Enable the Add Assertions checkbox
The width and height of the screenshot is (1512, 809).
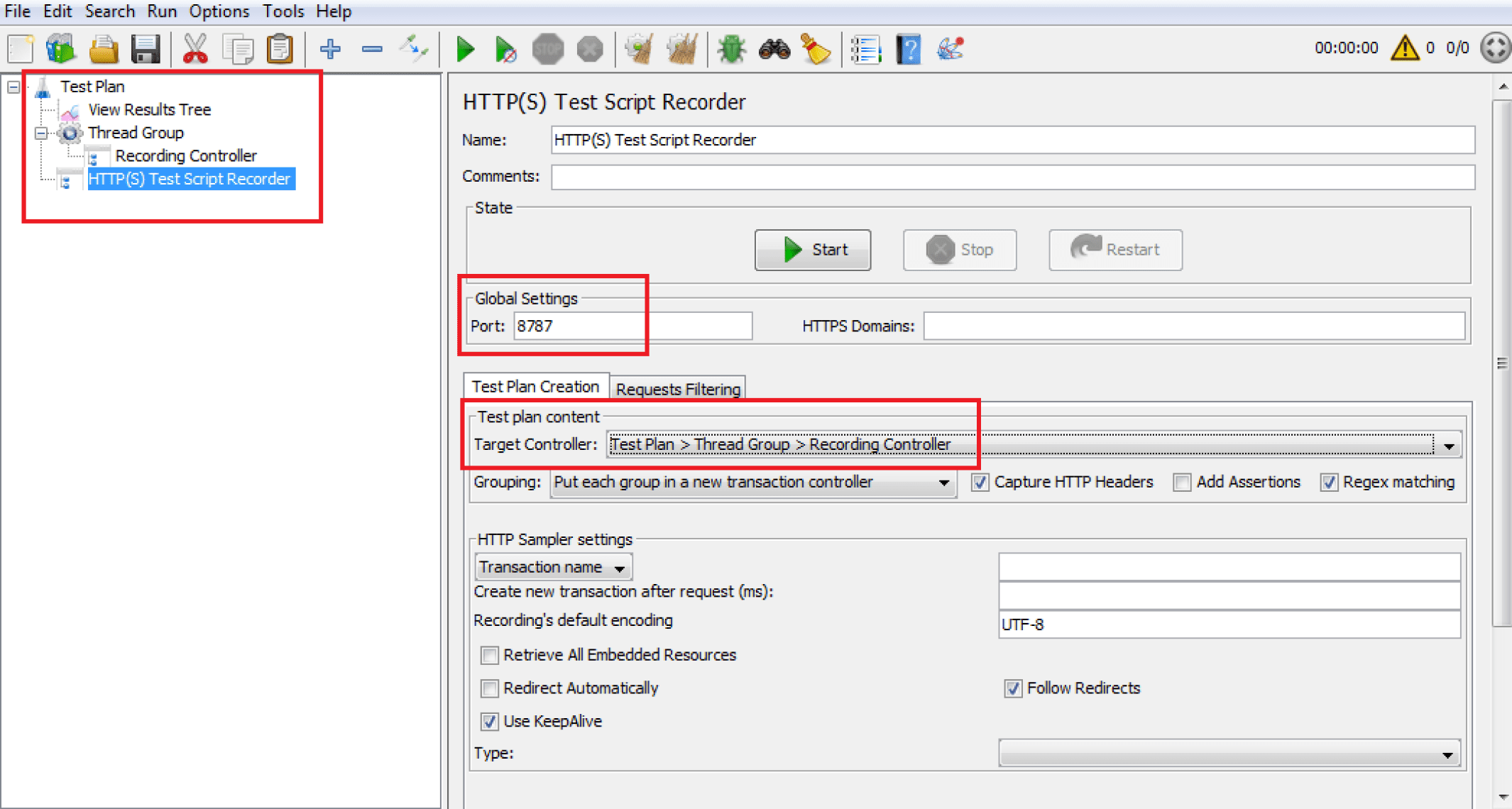pos(1182,483)
